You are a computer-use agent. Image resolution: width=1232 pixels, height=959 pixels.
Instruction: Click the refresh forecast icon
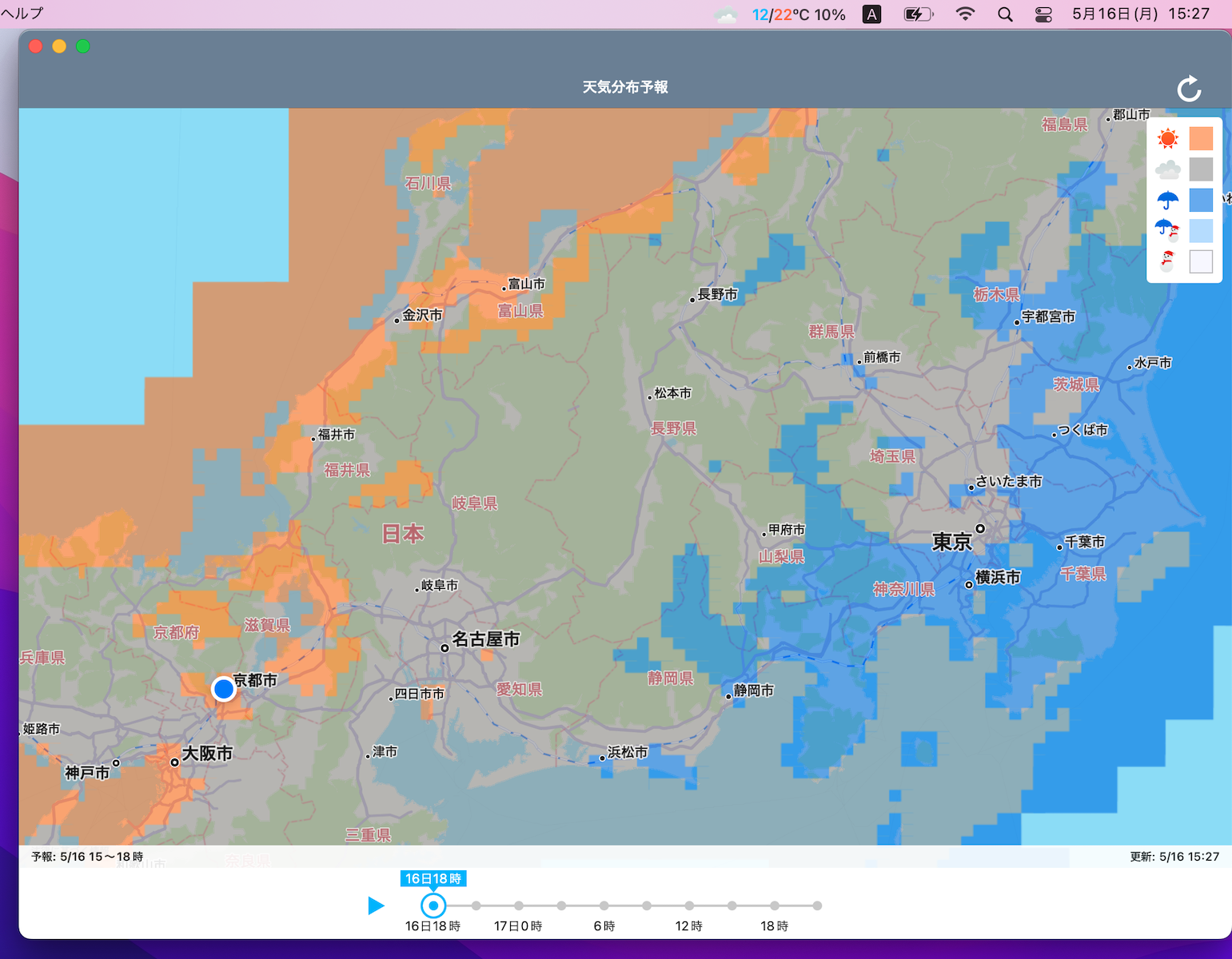1189,89
